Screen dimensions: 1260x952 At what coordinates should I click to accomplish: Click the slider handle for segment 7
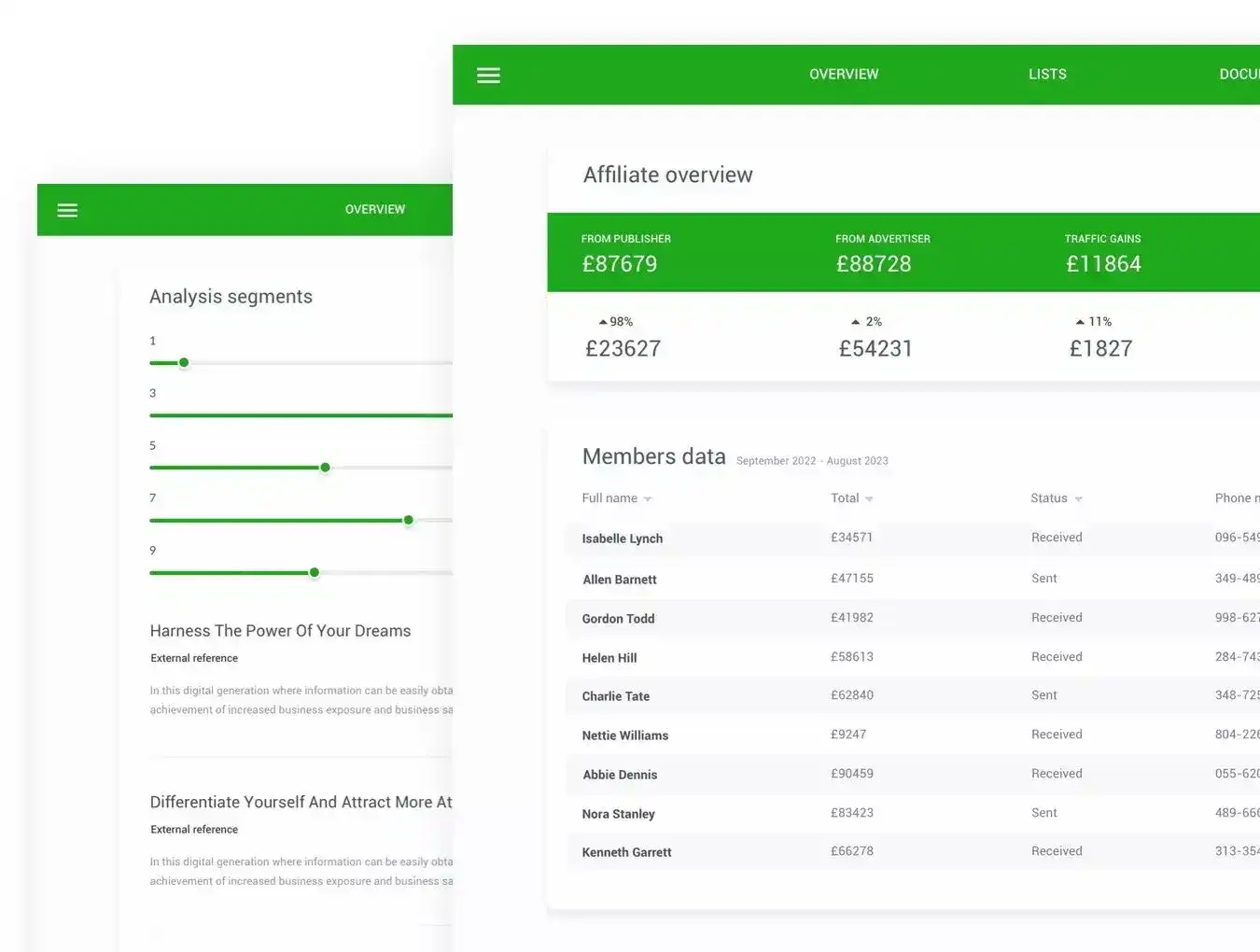pos(408,520)
